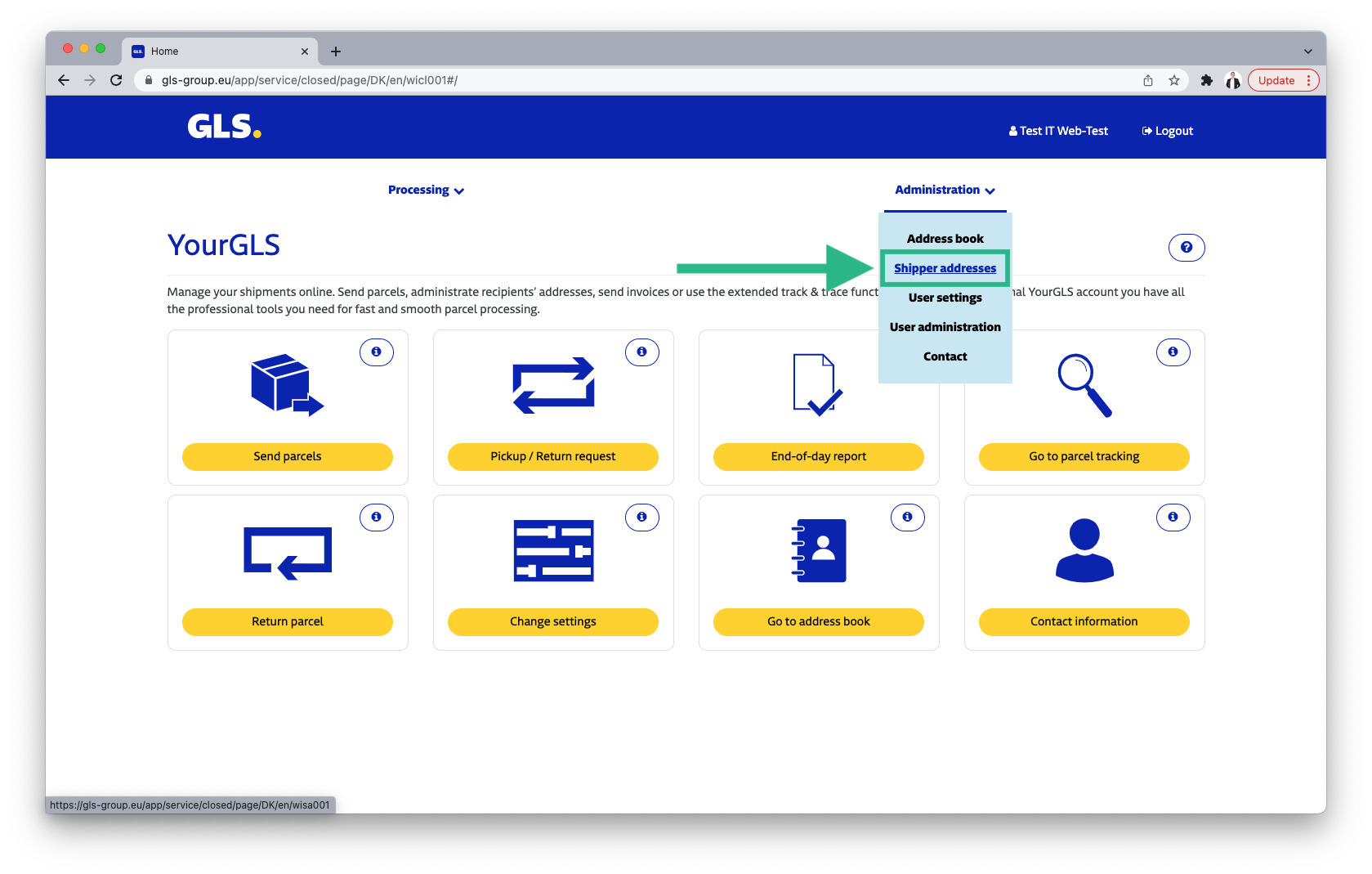Select Address book from Administration menu

point(945,239)
